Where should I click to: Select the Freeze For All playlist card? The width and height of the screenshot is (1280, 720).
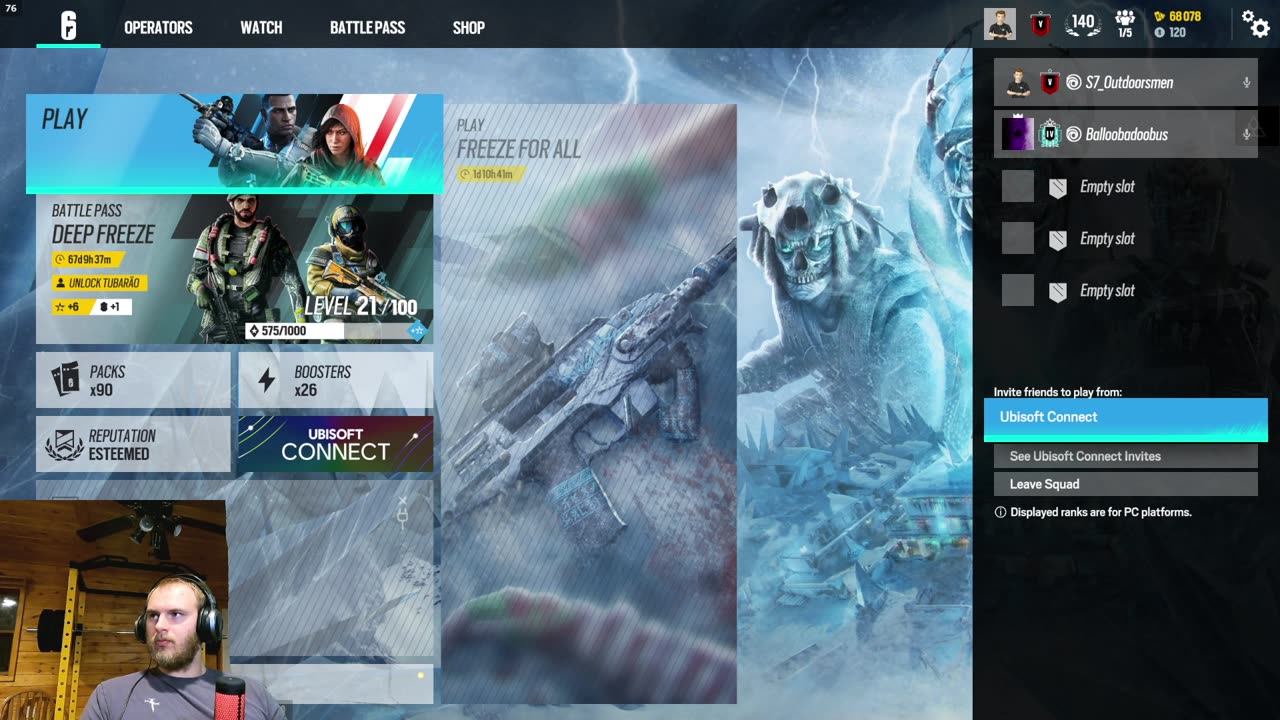coord(589,403)
